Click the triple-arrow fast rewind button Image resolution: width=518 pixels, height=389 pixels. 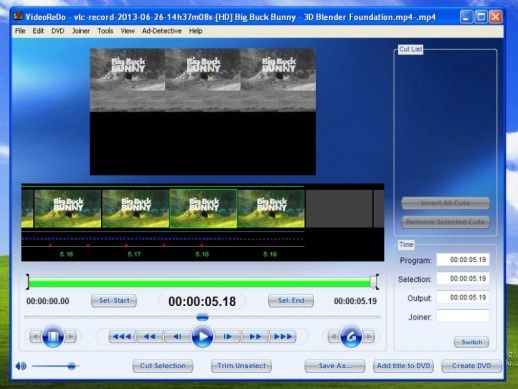click(x=122, y=337)
